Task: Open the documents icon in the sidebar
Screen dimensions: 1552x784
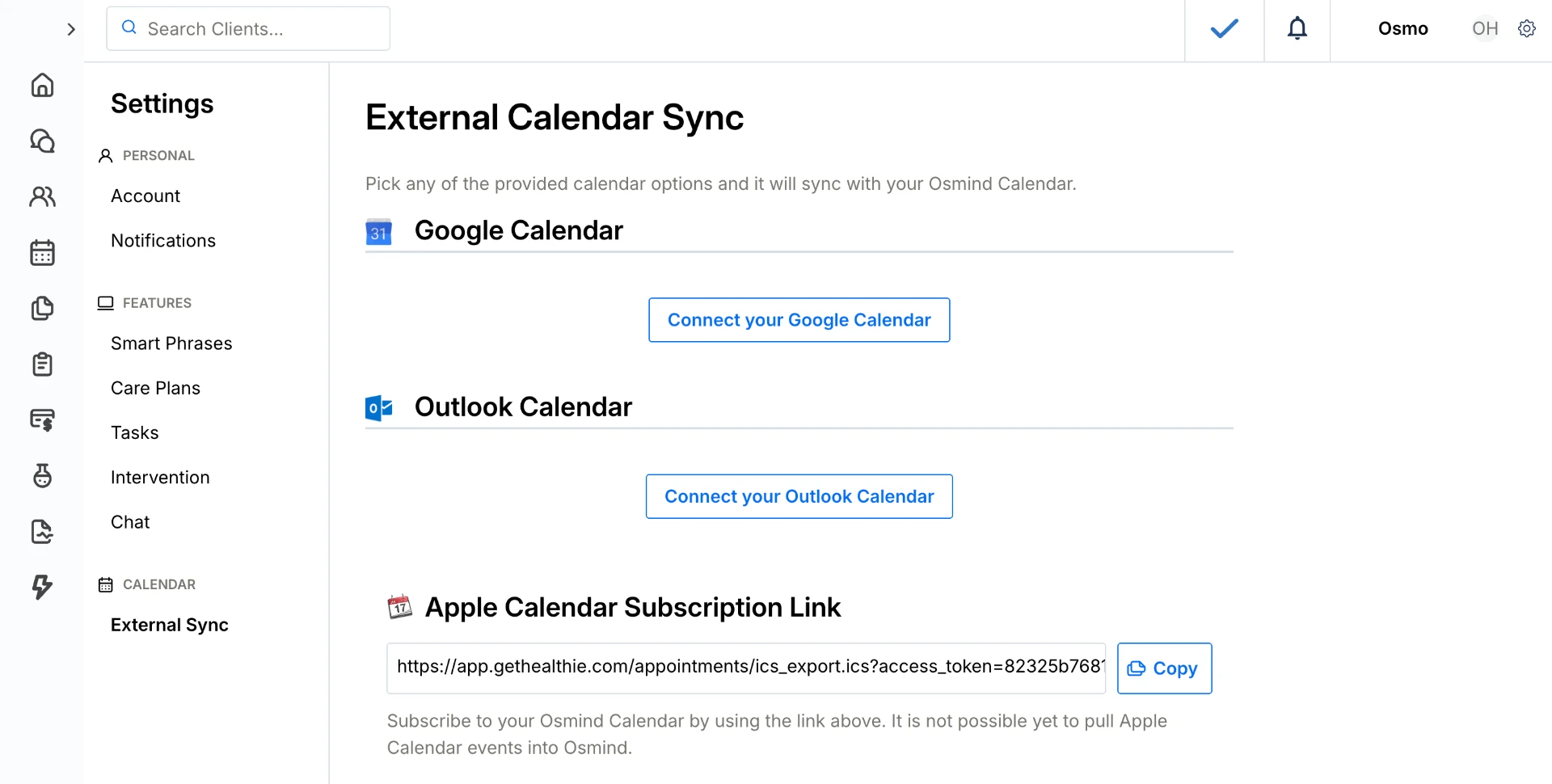Action: 42,308
